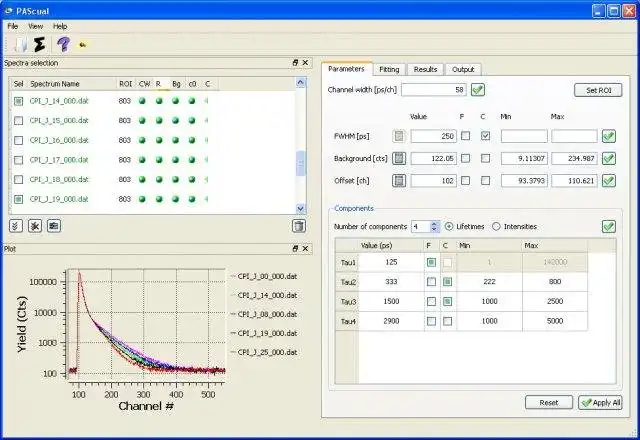Screen dimensions: 640x440
Task: Float the Spectra selection panel
Action: 295,62
